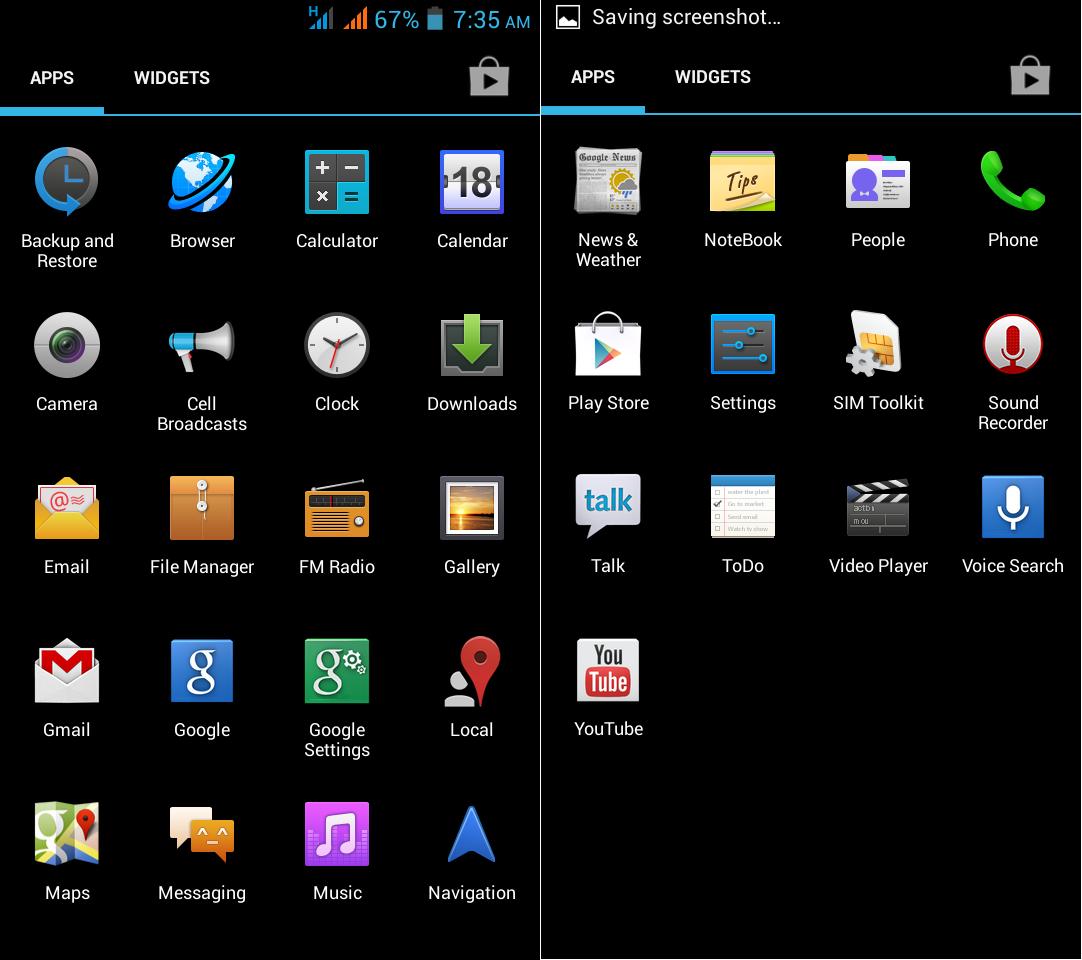Select the APPS tab on right screen
Image resolution: width=1082 pixels, height=960 pixels.
[593, 77]
